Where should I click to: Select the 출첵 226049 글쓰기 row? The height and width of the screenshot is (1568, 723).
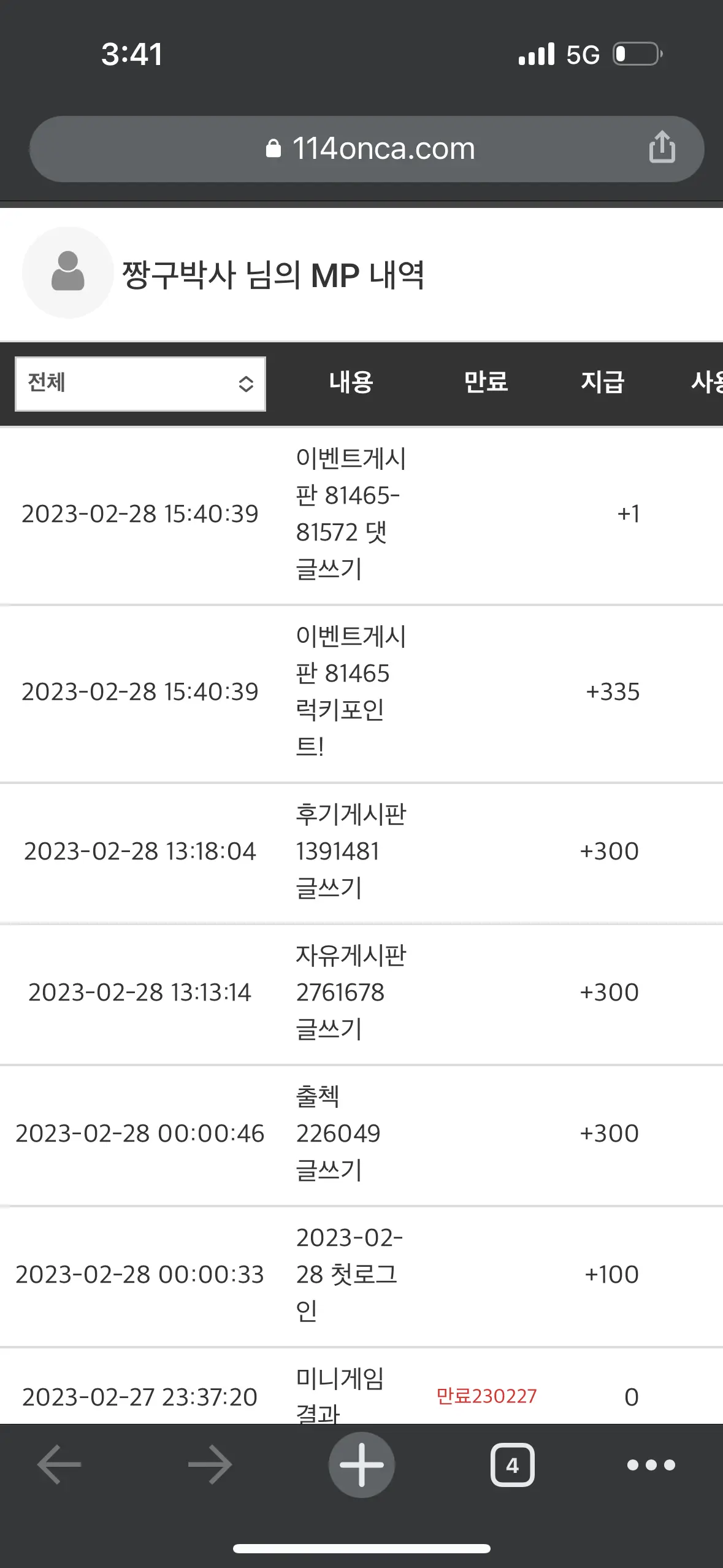coord(361,1134)
